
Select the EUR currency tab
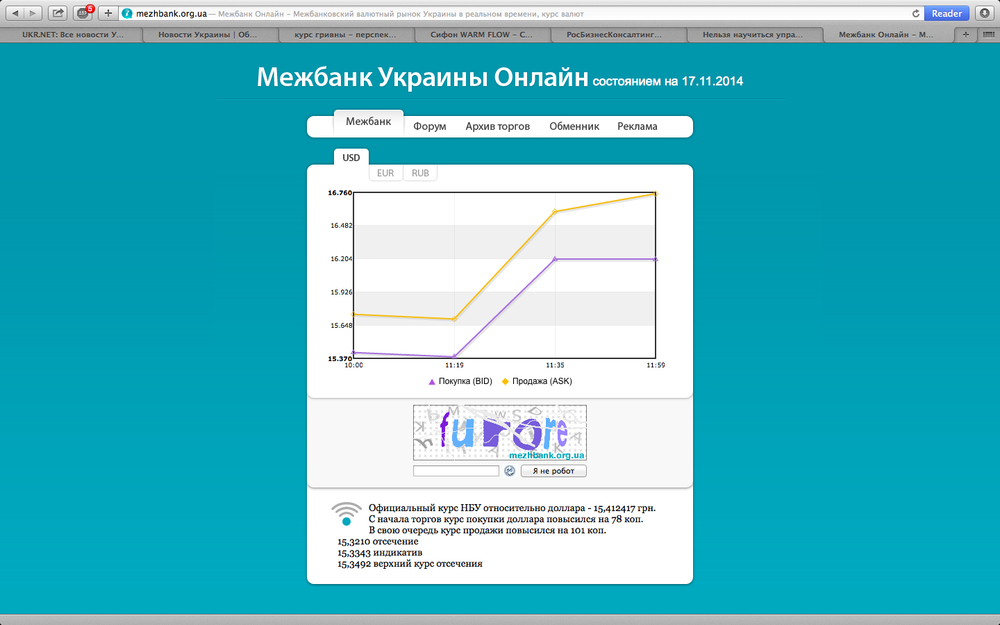point(385,173)
